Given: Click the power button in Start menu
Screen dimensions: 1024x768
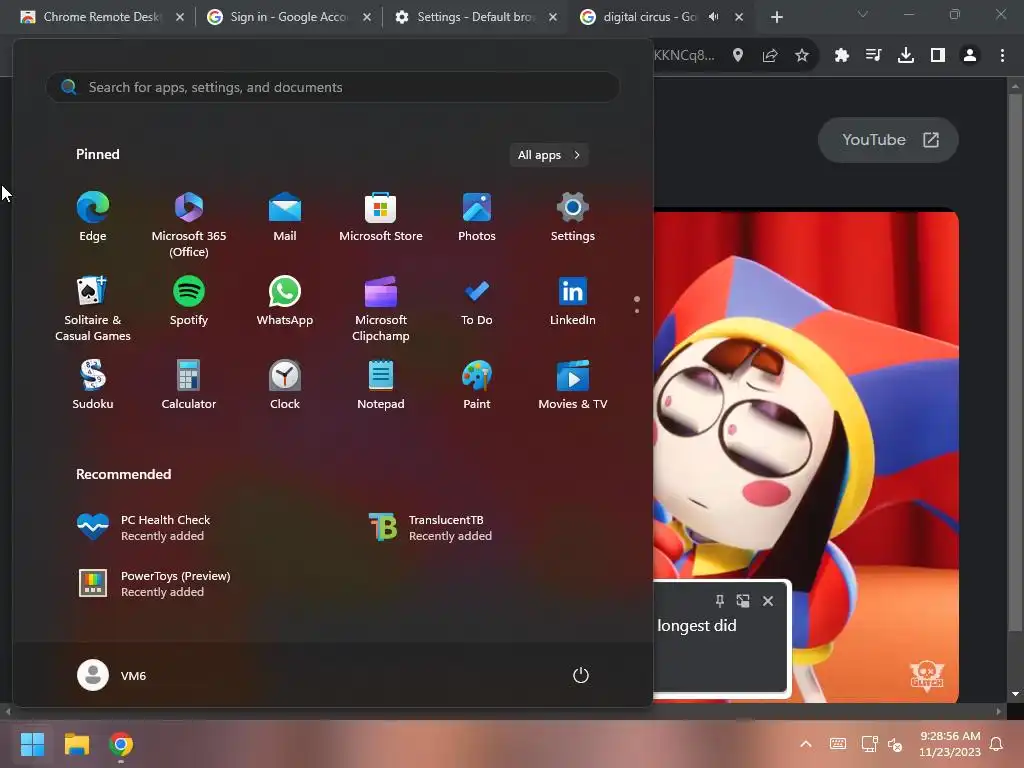Looking at the screenshot, I should (581, 675).
